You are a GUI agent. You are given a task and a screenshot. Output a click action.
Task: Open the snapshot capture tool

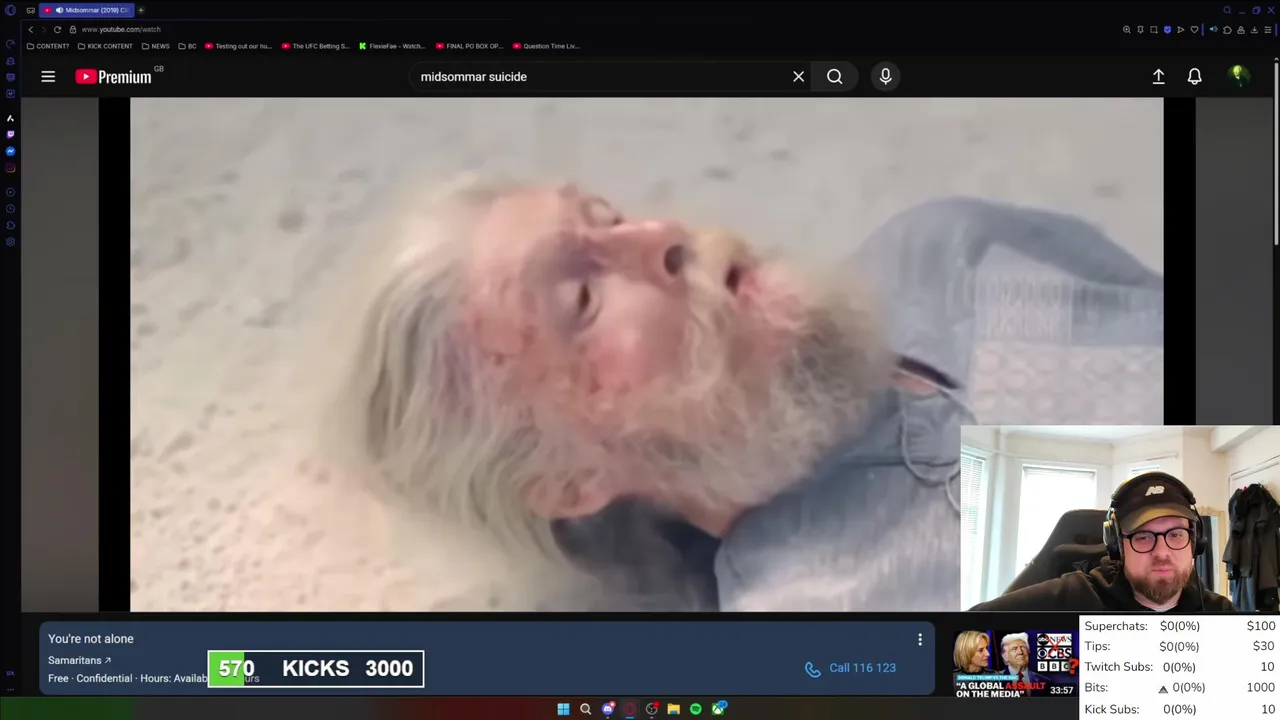pyautogui.click(x=1153, y=30)
